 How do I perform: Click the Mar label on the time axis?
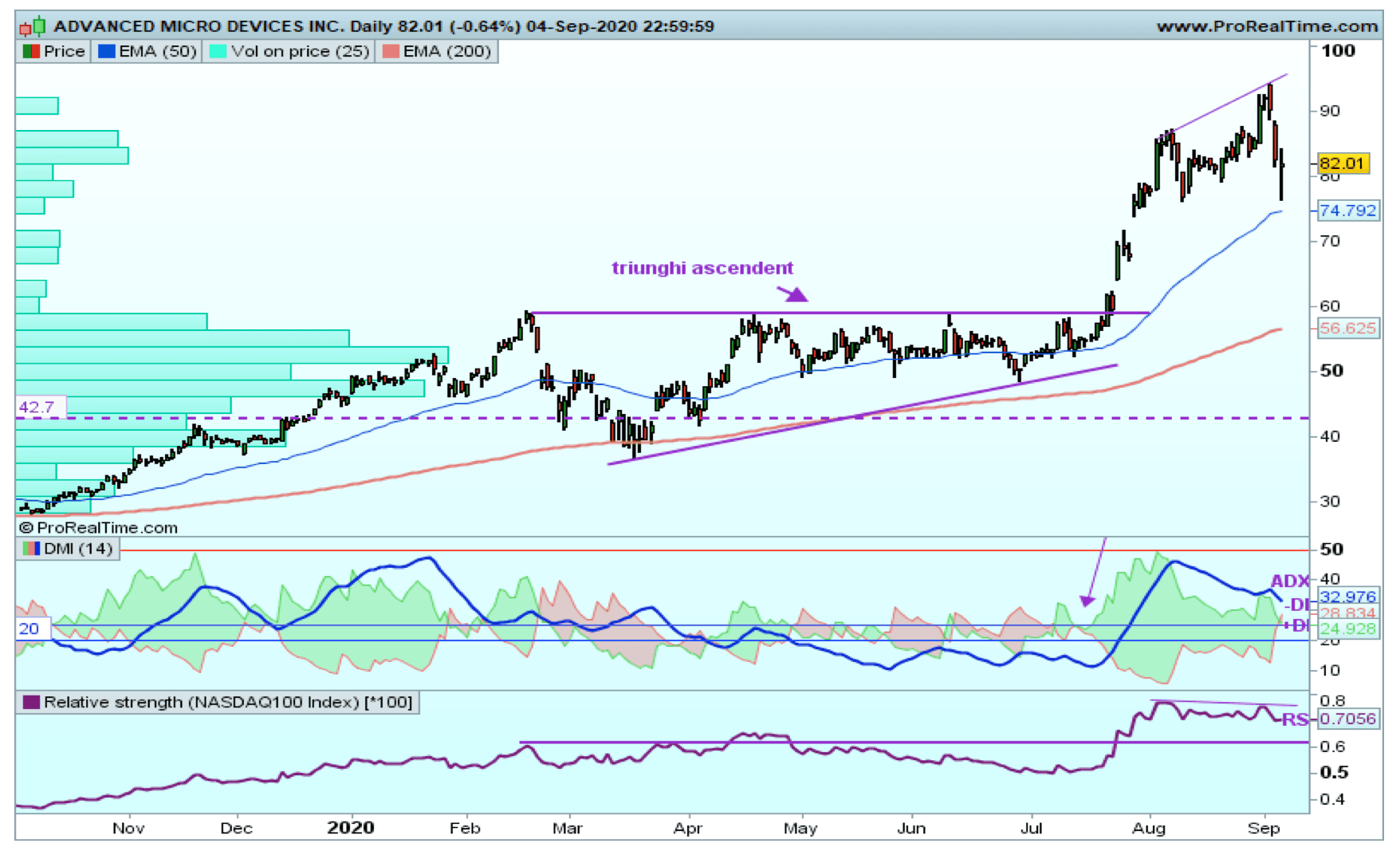tap(567, 828)
